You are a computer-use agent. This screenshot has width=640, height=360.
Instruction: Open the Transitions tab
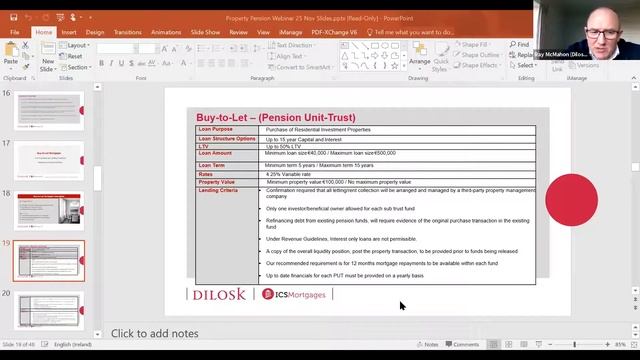128,32
